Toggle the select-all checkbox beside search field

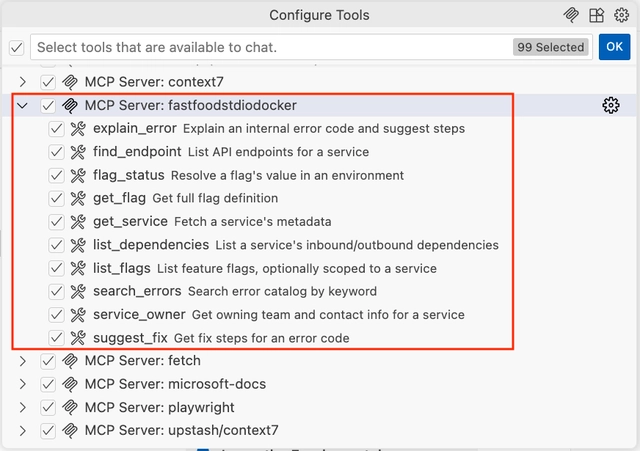(16, 47)
